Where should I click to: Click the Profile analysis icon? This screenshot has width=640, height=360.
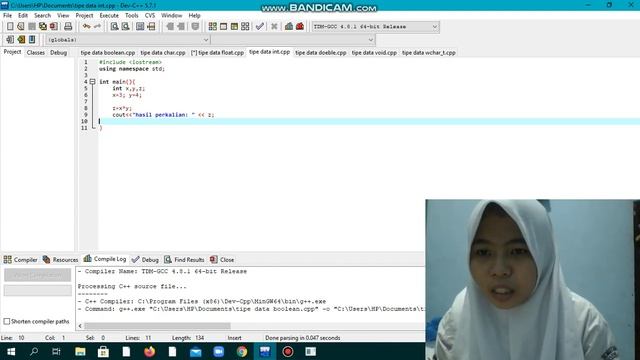pyautogui.click(x=289, y=27)
